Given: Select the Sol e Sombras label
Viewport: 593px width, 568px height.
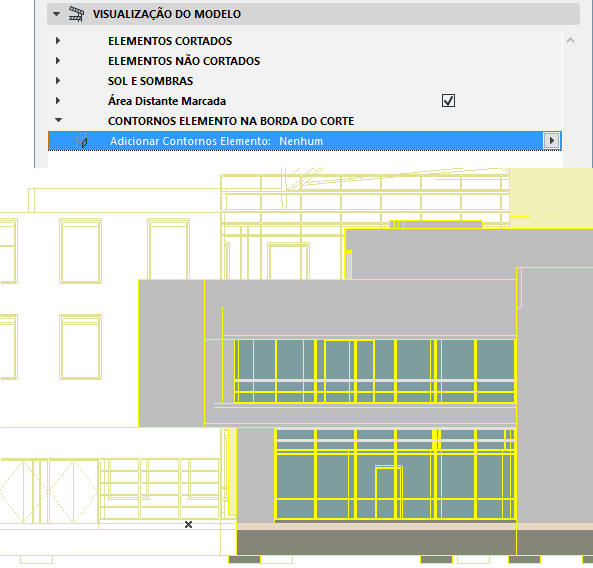Looking at the screenshot, I should pos(150,81).
